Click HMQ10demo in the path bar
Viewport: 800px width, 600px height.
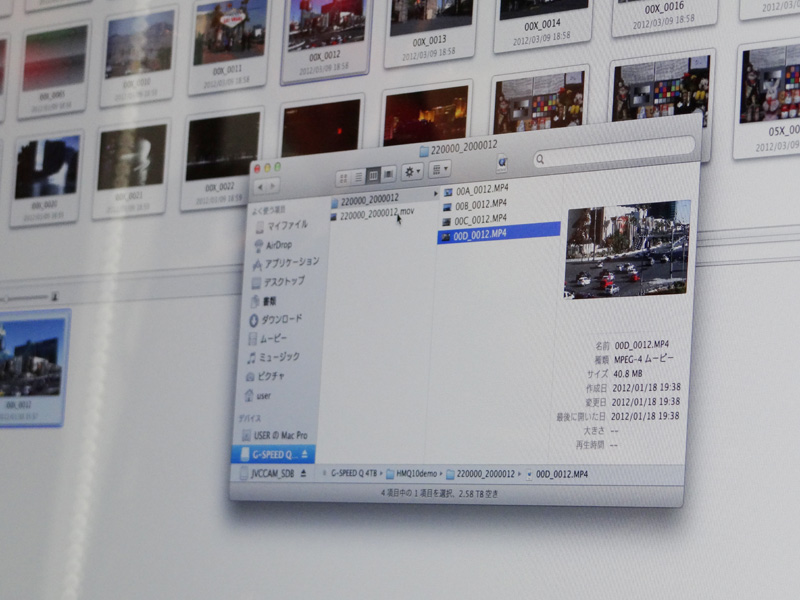[412, 474]
